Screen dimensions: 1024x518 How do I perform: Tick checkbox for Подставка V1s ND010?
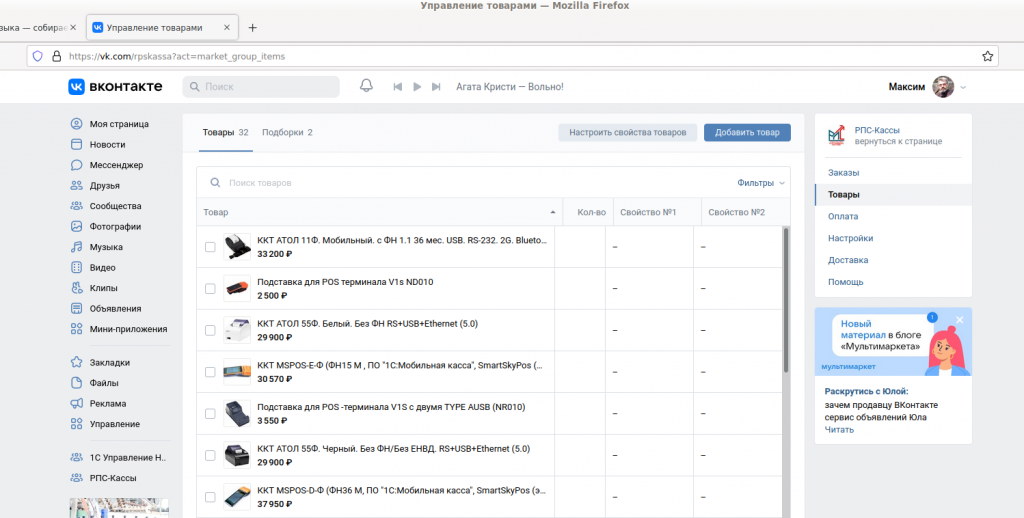pyautogui.click(x=210, y=289)
